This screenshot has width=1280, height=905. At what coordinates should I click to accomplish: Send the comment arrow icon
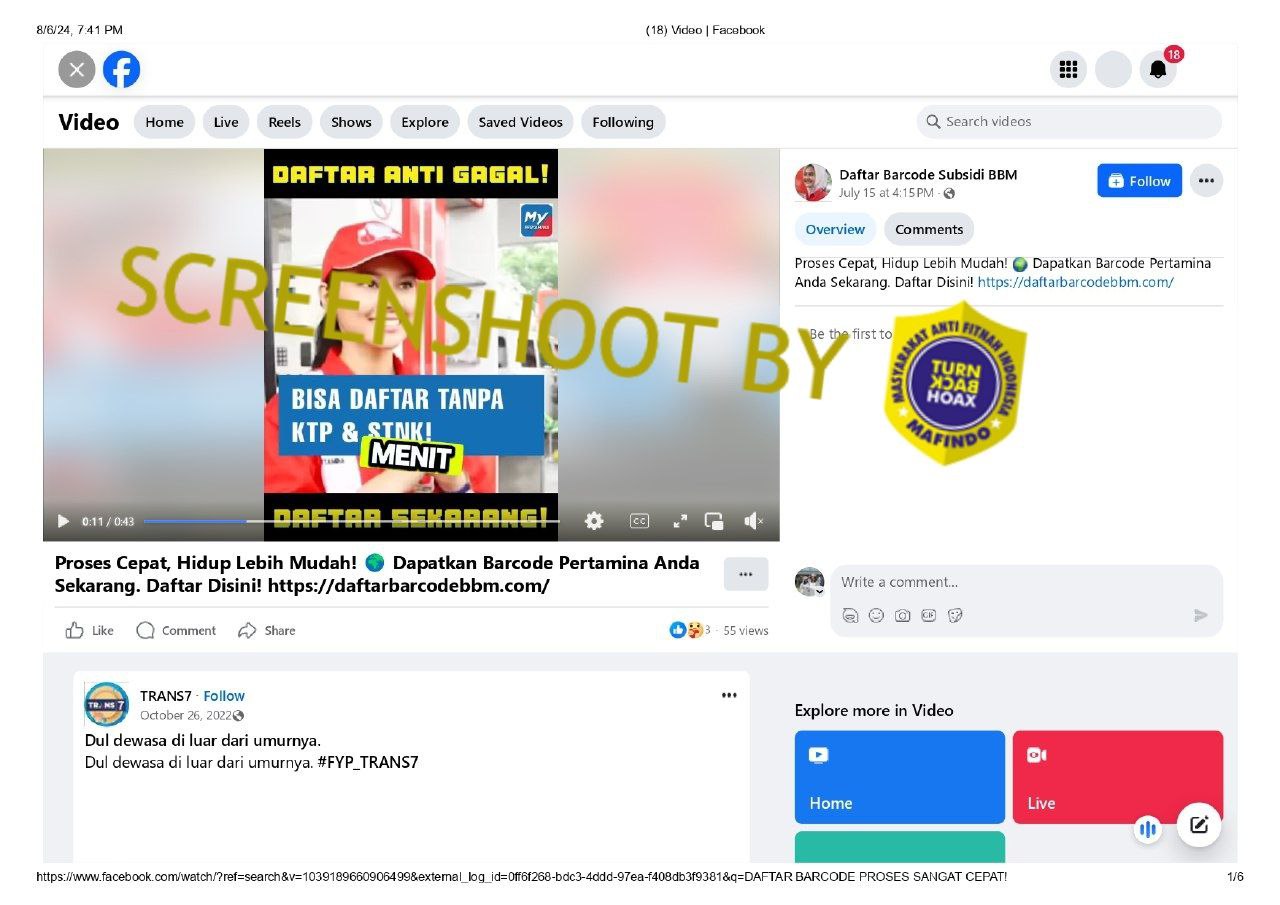[1201, 615]
